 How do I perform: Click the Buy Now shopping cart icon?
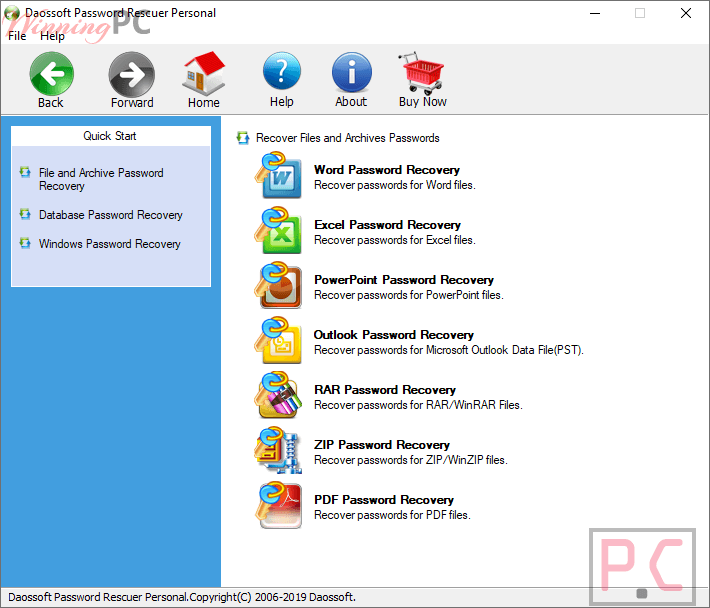[x=422, y=72]
